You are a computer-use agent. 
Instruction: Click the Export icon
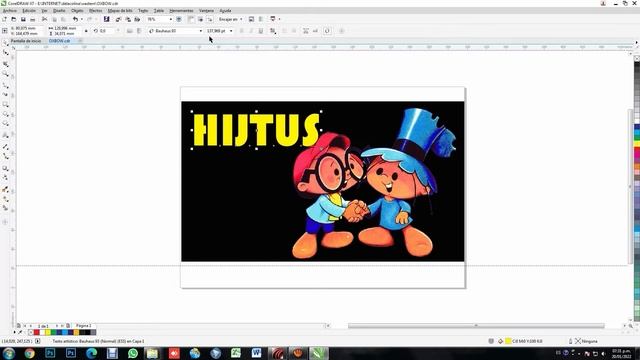[x=128, y=19]
